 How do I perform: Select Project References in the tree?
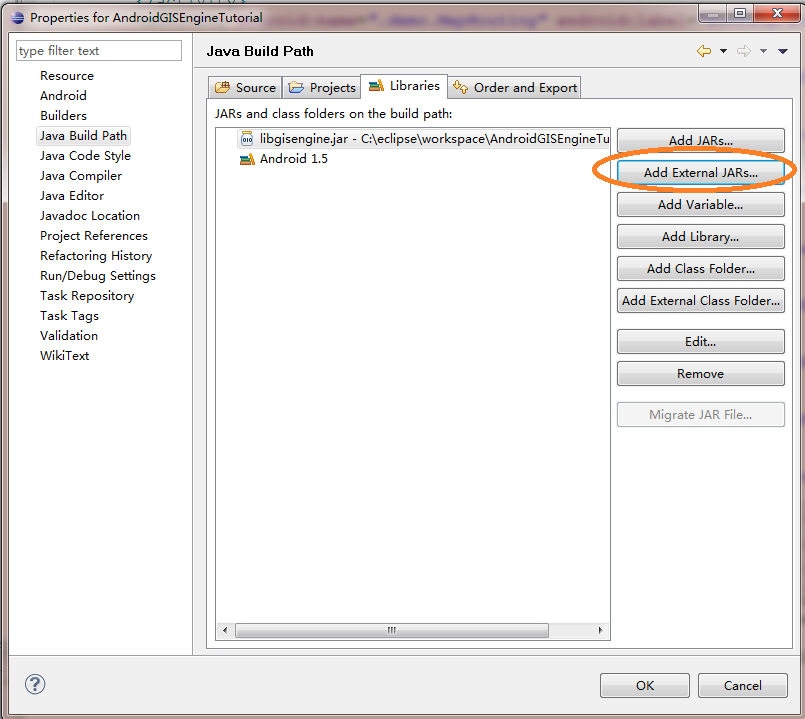click(94, 236)
